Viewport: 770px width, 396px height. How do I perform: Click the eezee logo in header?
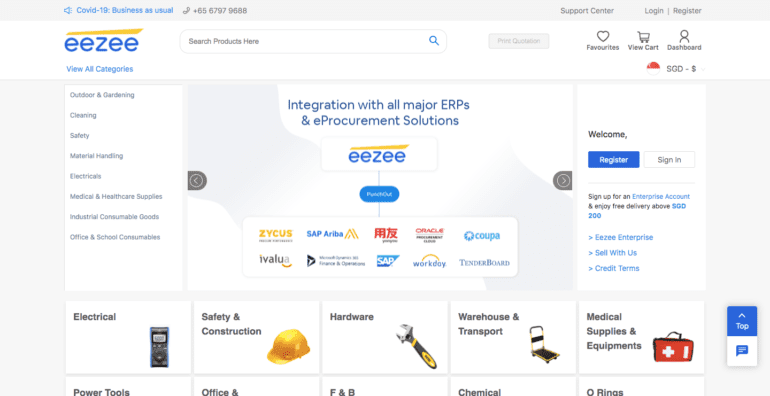pos(104,41)
